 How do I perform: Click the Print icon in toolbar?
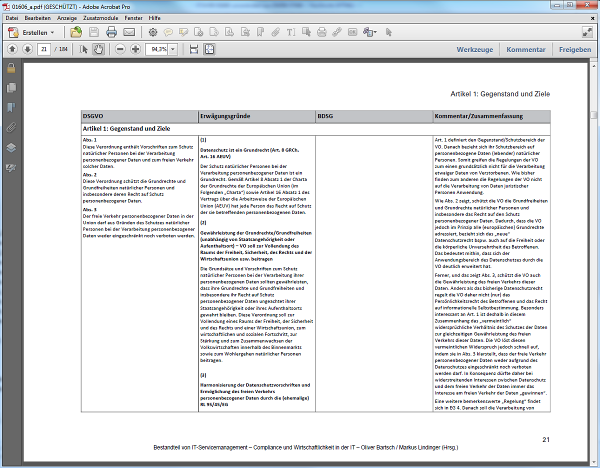point(110,32)
